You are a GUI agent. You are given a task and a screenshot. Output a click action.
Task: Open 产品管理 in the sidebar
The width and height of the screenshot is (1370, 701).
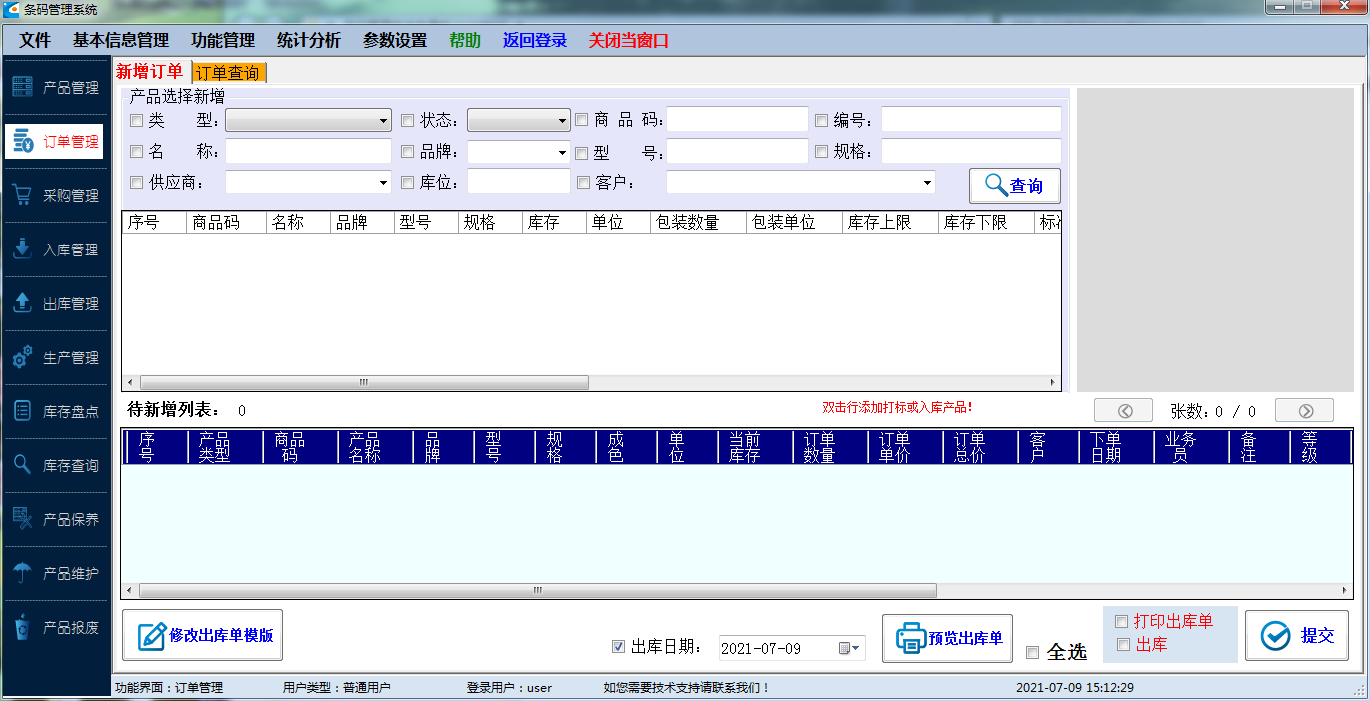[55, 88]
